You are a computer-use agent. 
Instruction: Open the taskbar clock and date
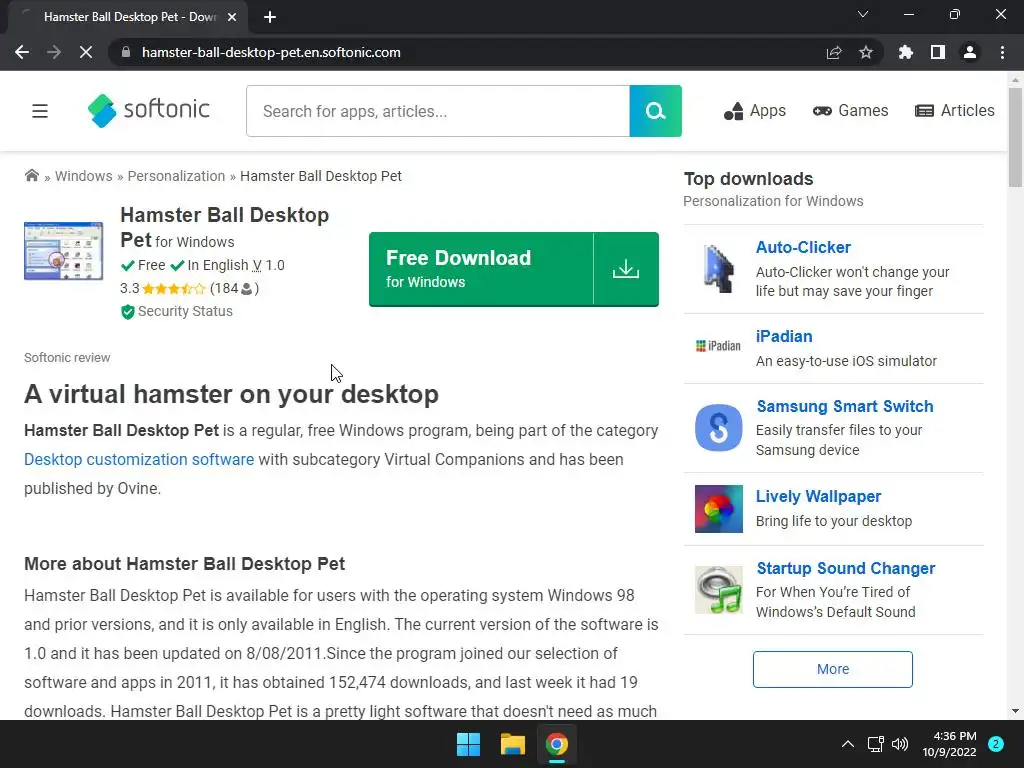click(949, 744)
